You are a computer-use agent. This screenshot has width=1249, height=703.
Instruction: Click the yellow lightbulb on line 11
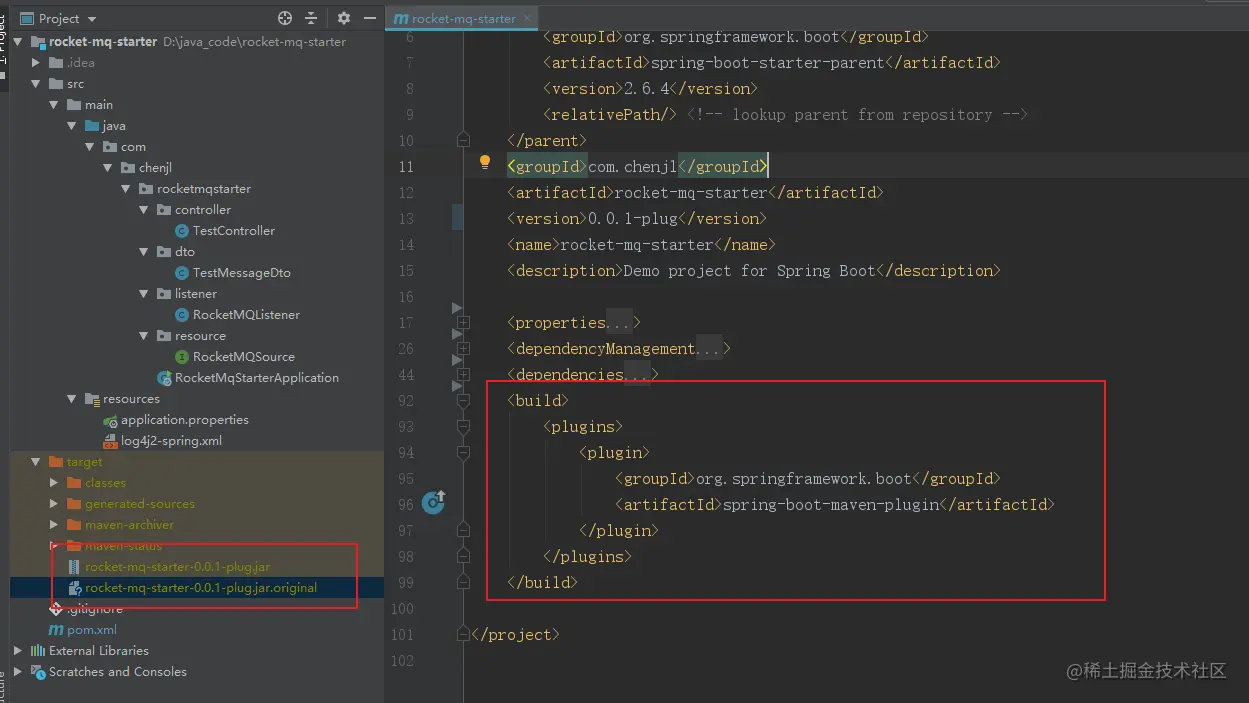[x=485, y=162]
